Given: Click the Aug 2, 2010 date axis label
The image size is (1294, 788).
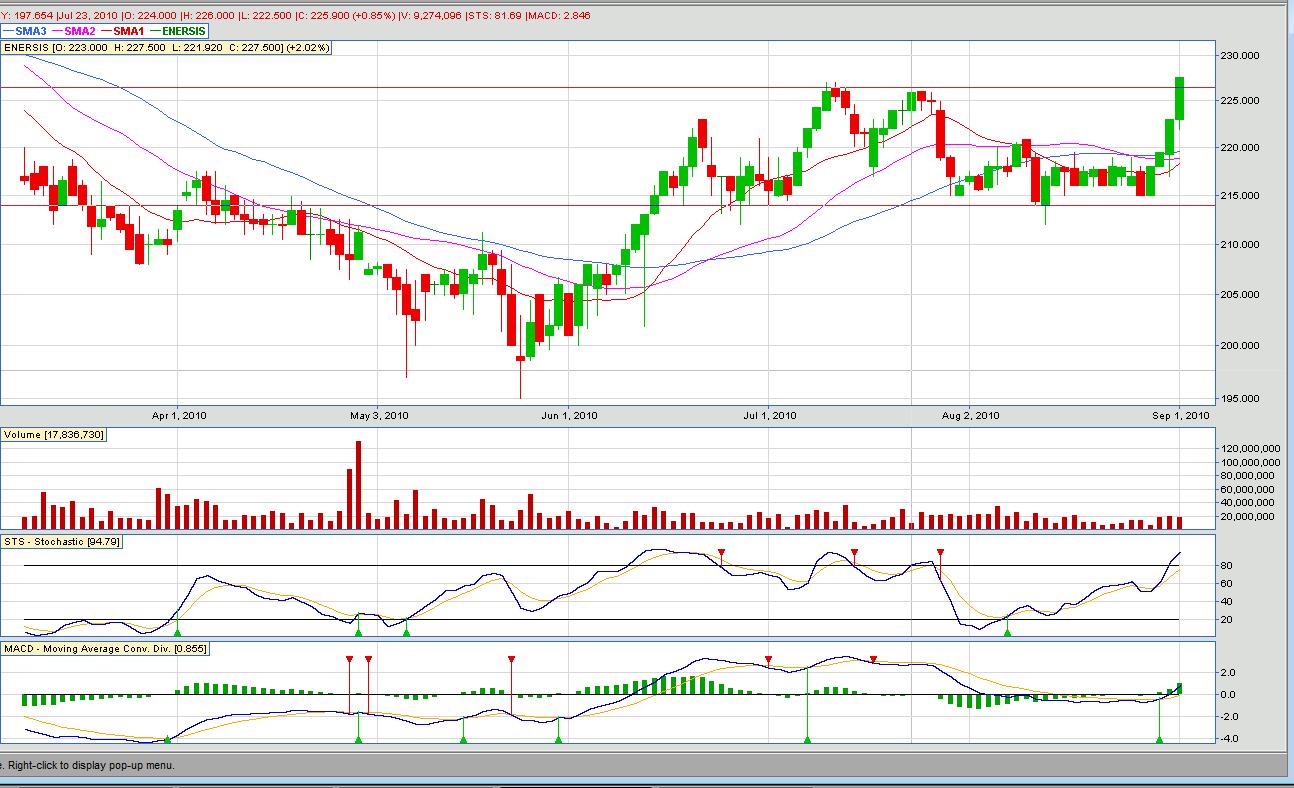Looking at the screenshot, I should tap(971, 415).
